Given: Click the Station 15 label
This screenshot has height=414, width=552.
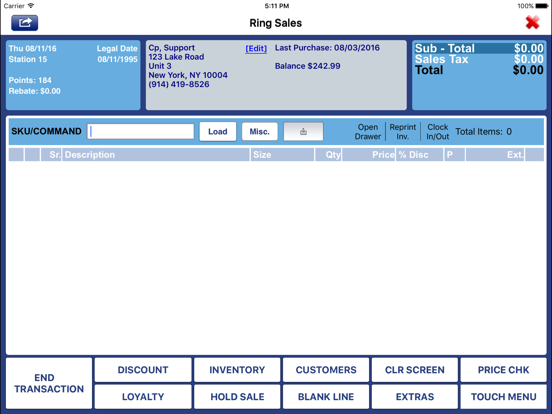Looking at the screenshot, I should point(28,59).
